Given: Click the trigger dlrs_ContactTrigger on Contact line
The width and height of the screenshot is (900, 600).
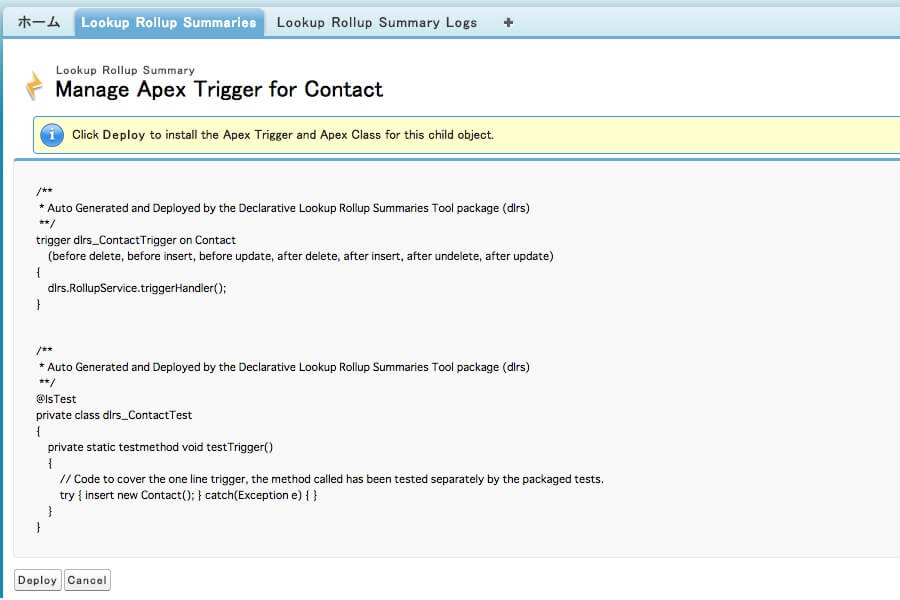Looking at the screenshot, I should tap(136, 240).
